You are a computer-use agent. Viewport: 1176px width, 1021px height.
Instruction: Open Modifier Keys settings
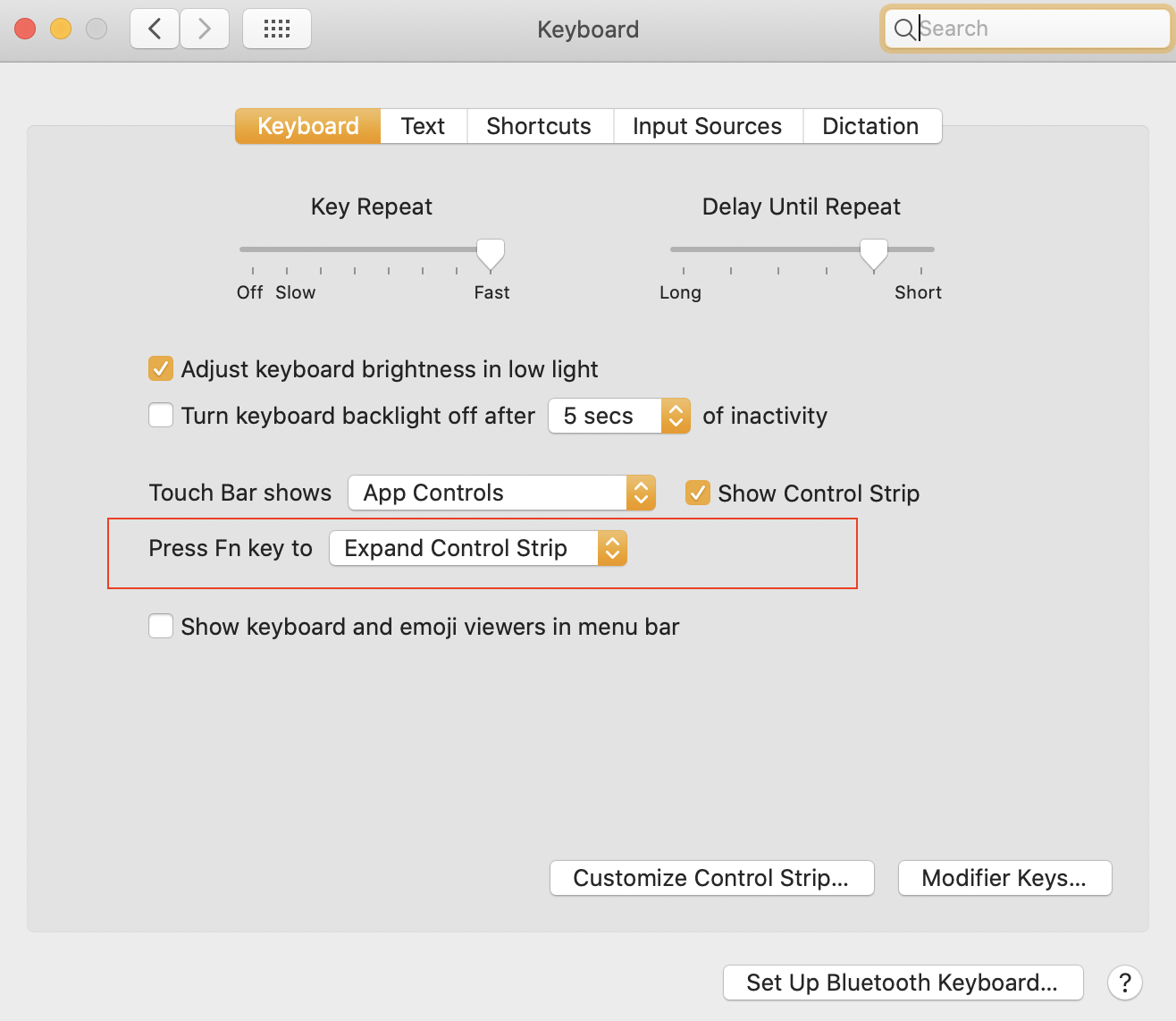coord(1004,878)
